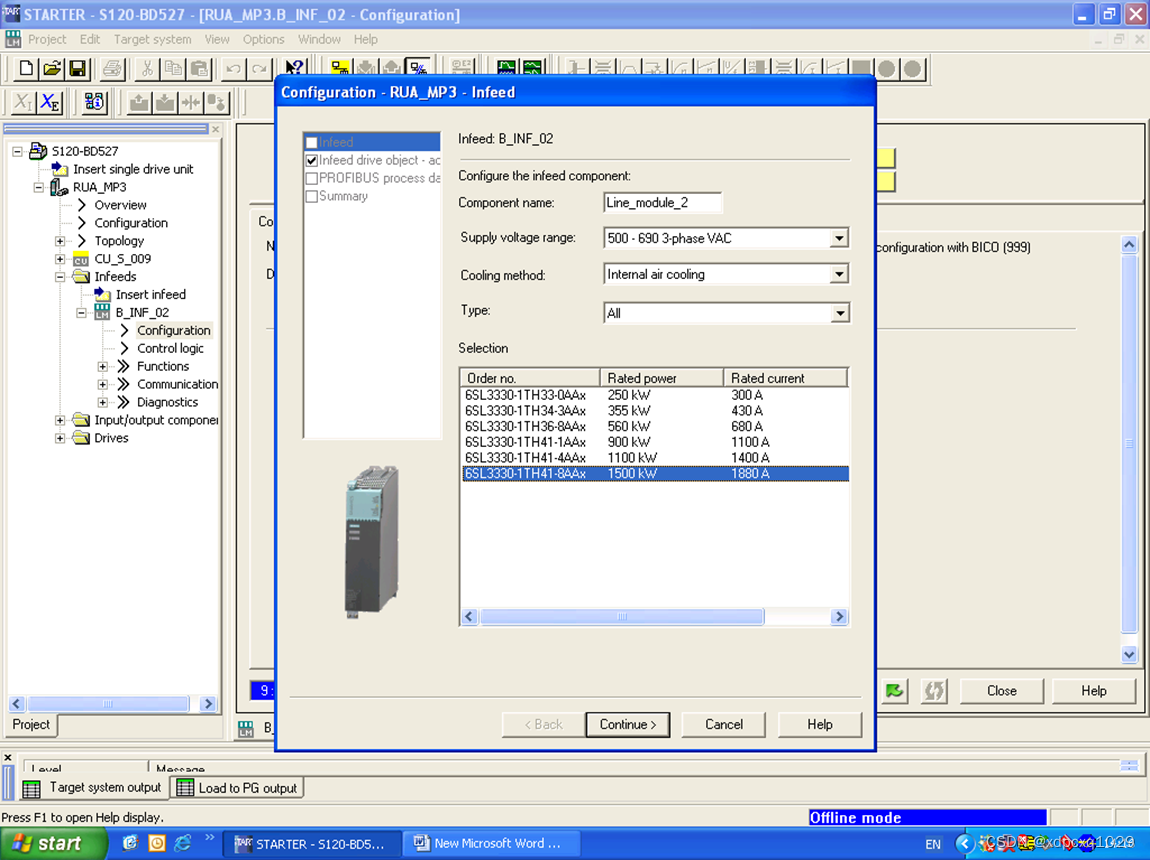
Task: Expand the CU_S_009 tree node
Action: point(60,260)
